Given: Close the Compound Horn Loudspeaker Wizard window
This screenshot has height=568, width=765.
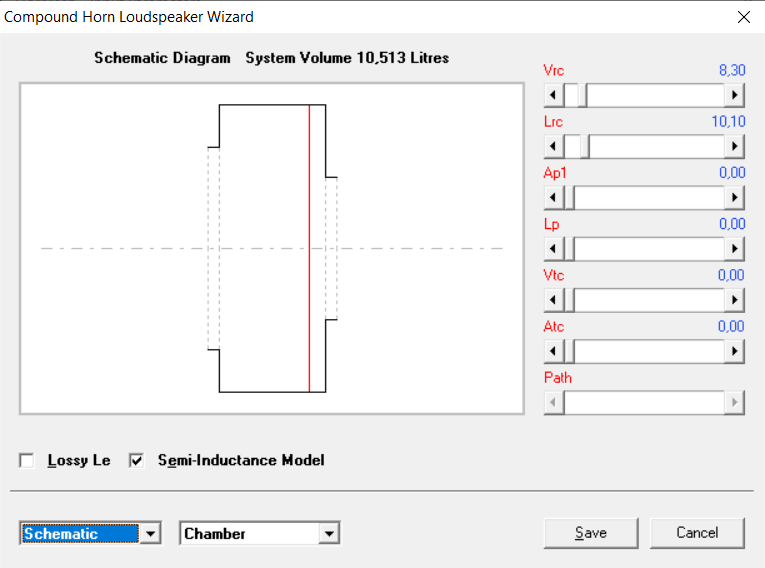Looking at the screenshot, I should pyautogui.click(x=744, y=17).
